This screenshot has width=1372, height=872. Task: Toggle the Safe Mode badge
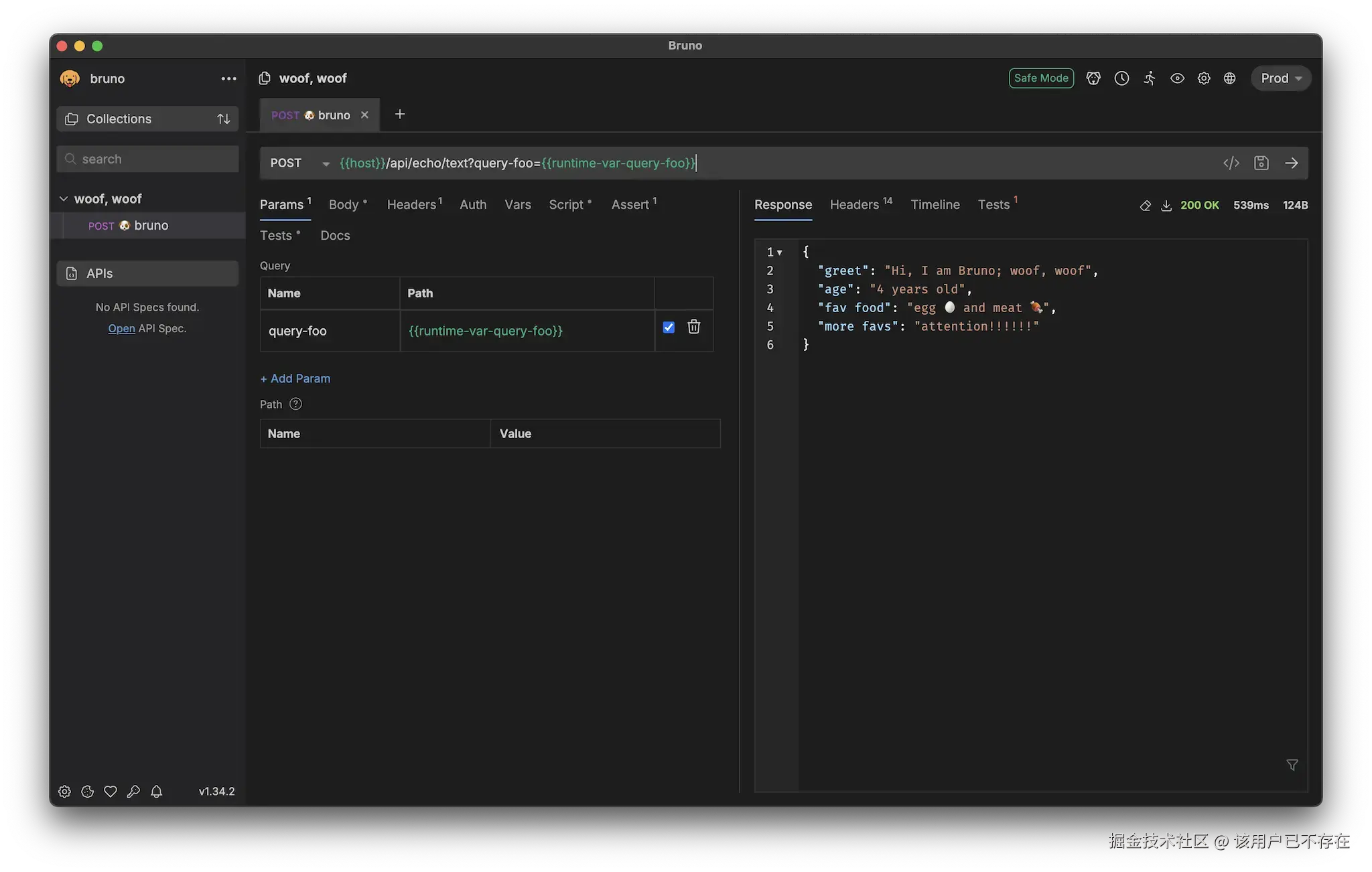1040,78
